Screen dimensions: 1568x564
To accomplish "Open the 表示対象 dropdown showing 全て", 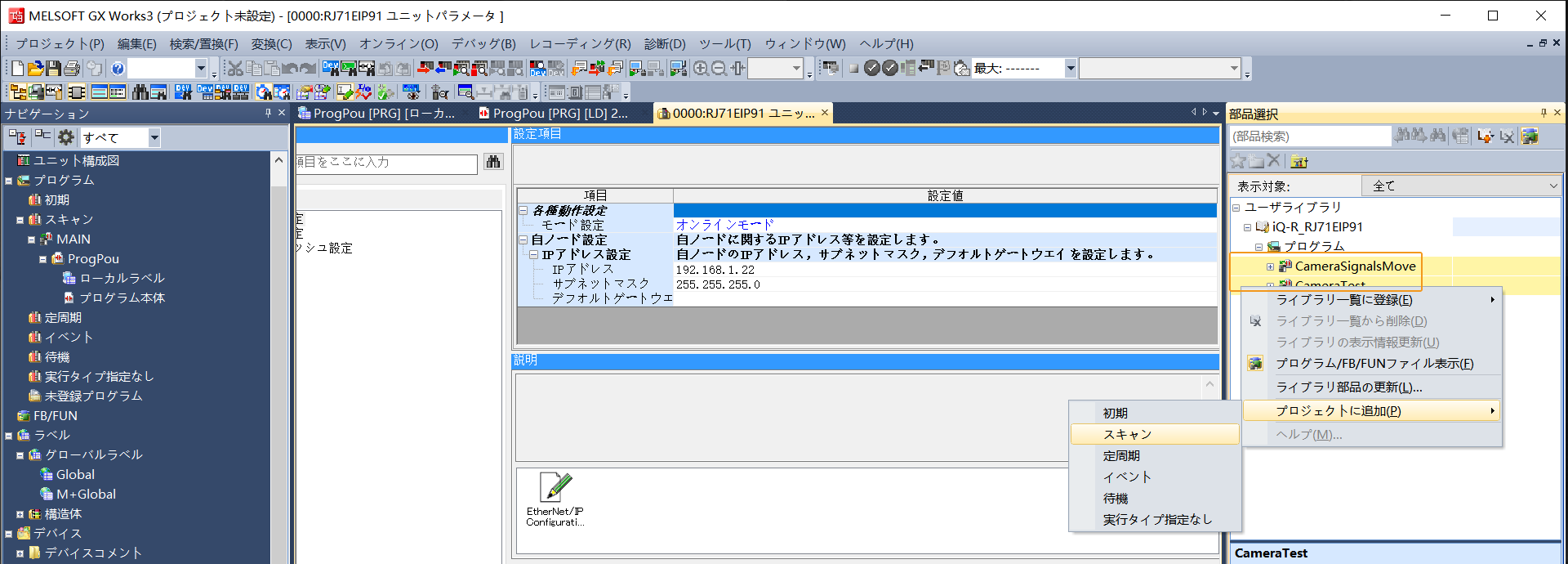I will [x=1461, y=186].
